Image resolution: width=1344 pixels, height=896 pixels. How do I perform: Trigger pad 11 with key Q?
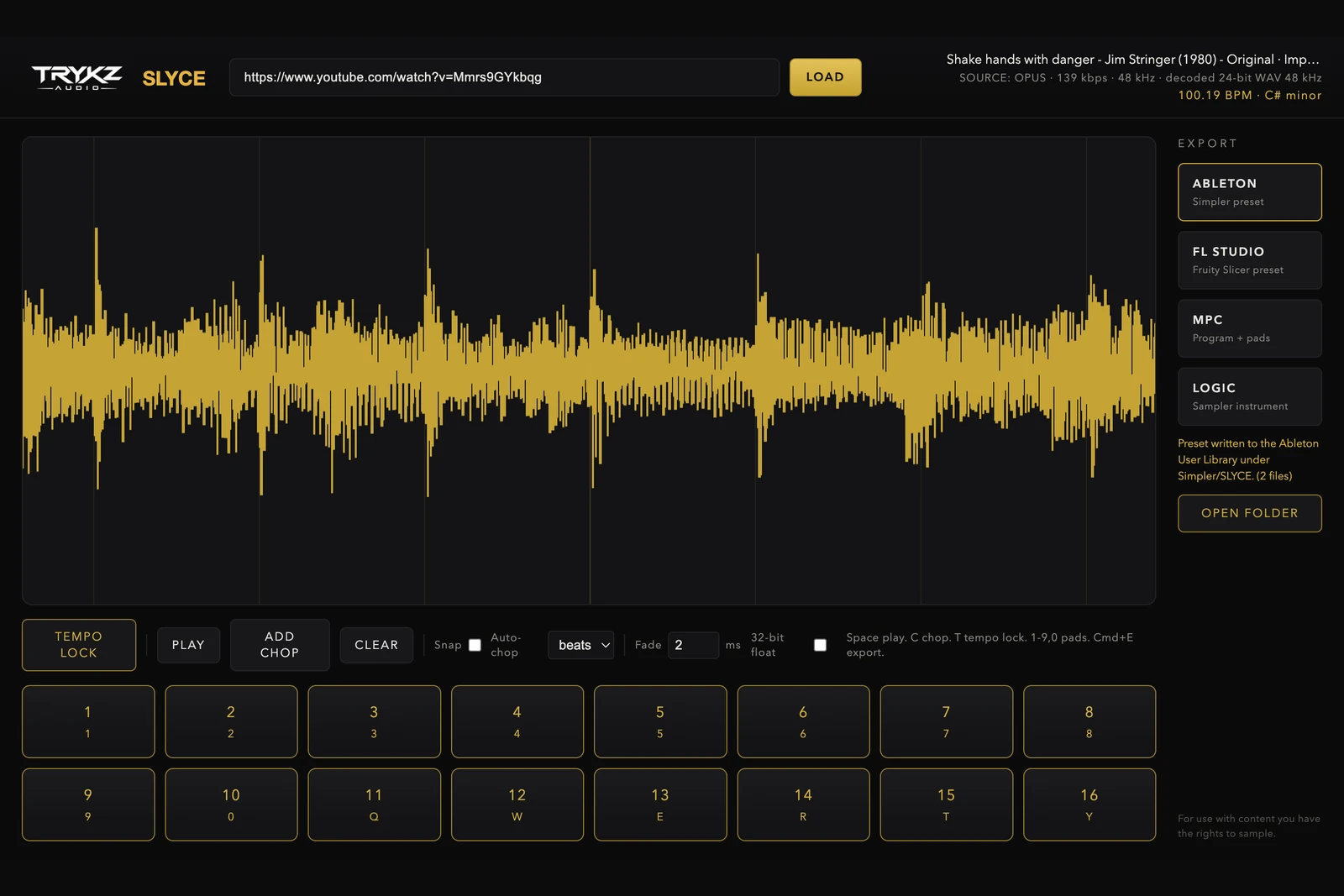point(374,804)
